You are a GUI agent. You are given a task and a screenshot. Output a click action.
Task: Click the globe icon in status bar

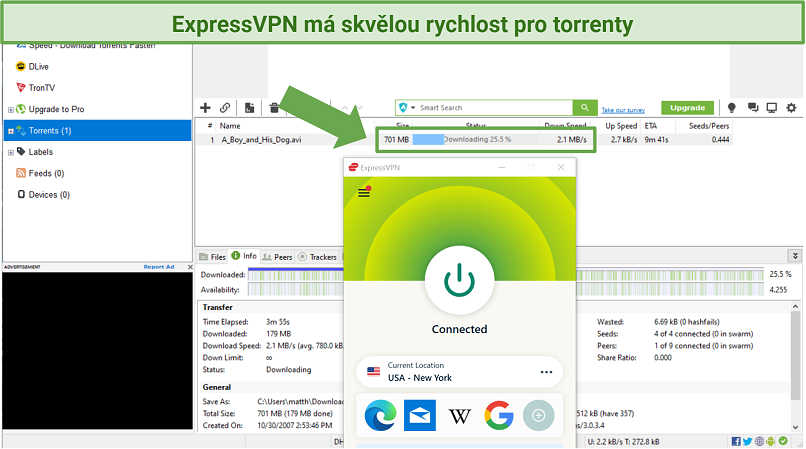tap(759, 441)
